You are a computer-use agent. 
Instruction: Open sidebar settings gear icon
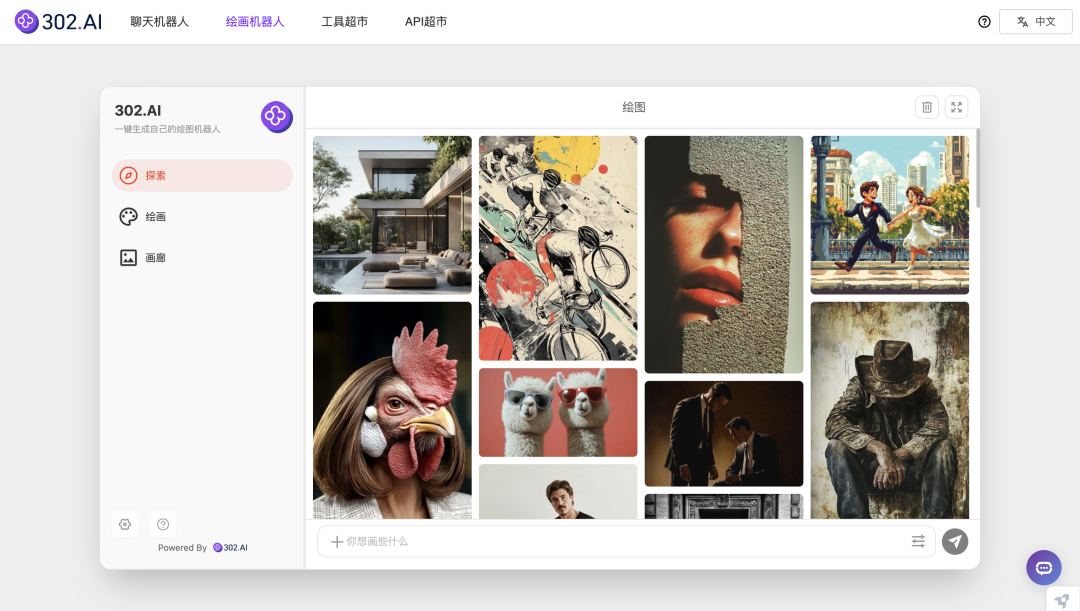click(x=125, y=524)
